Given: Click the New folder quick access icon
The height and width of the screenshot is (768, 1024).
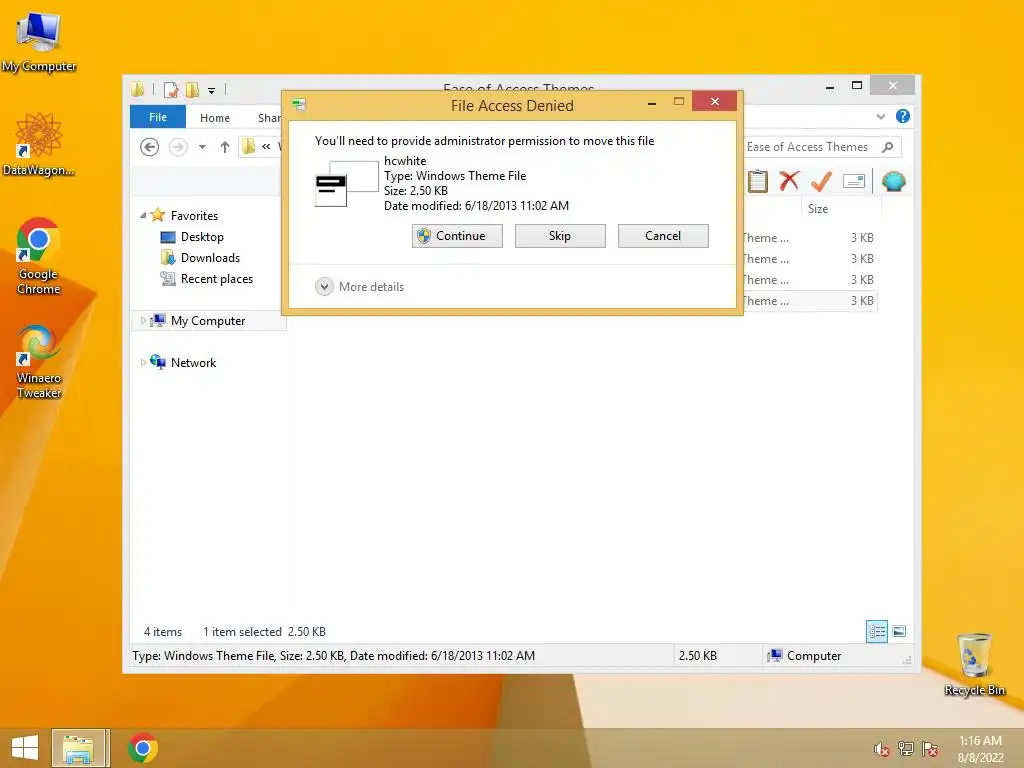Looking at the screenshot, I should tap(192, 89).
